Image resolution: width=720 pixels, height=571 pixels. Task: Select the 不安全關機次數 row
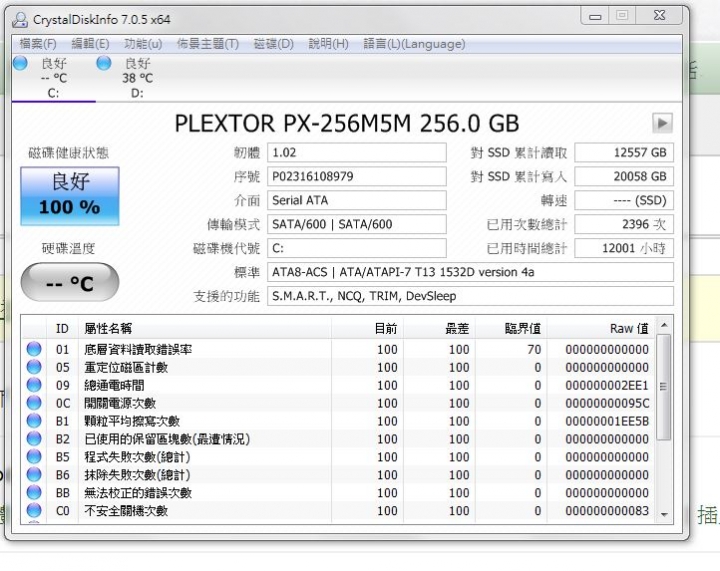339,510
